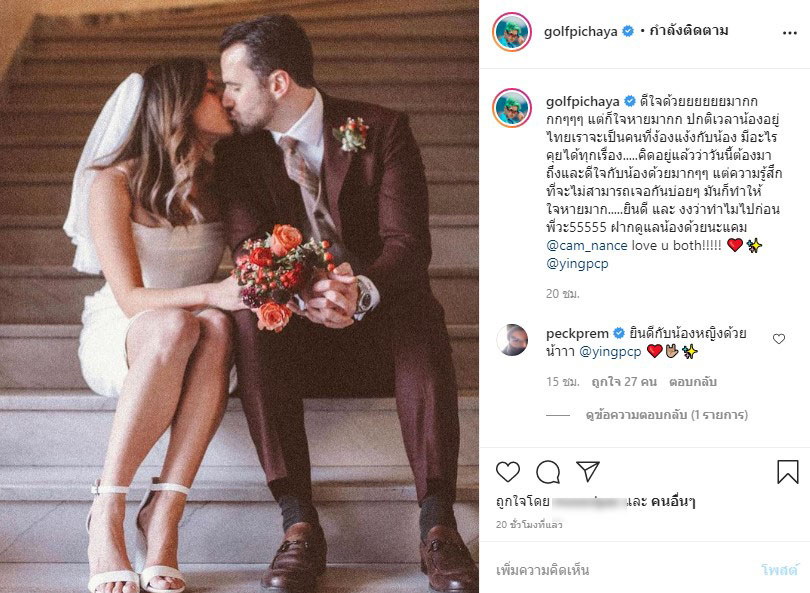Viewport: 810px width, 593px height.
Task: Like peckprem's comment with small heart
Action: [x=779, y=339]
